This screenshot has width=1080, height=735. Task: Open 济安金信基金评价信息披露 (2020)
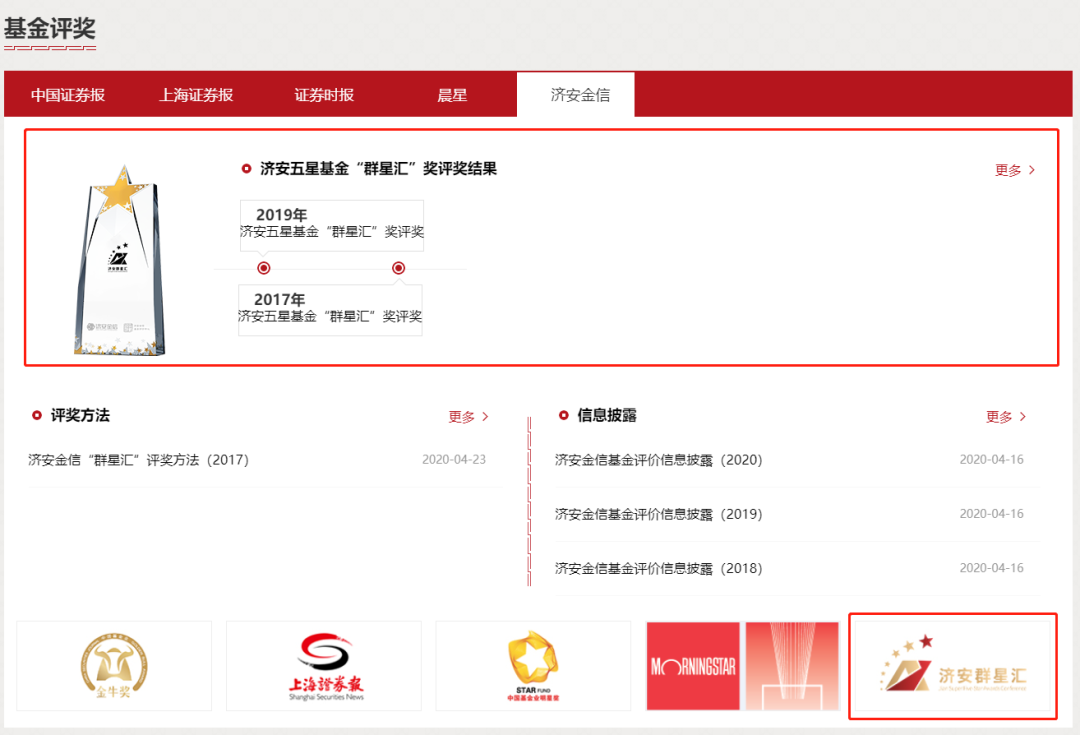pyautogui.click(x=658, y=459)
